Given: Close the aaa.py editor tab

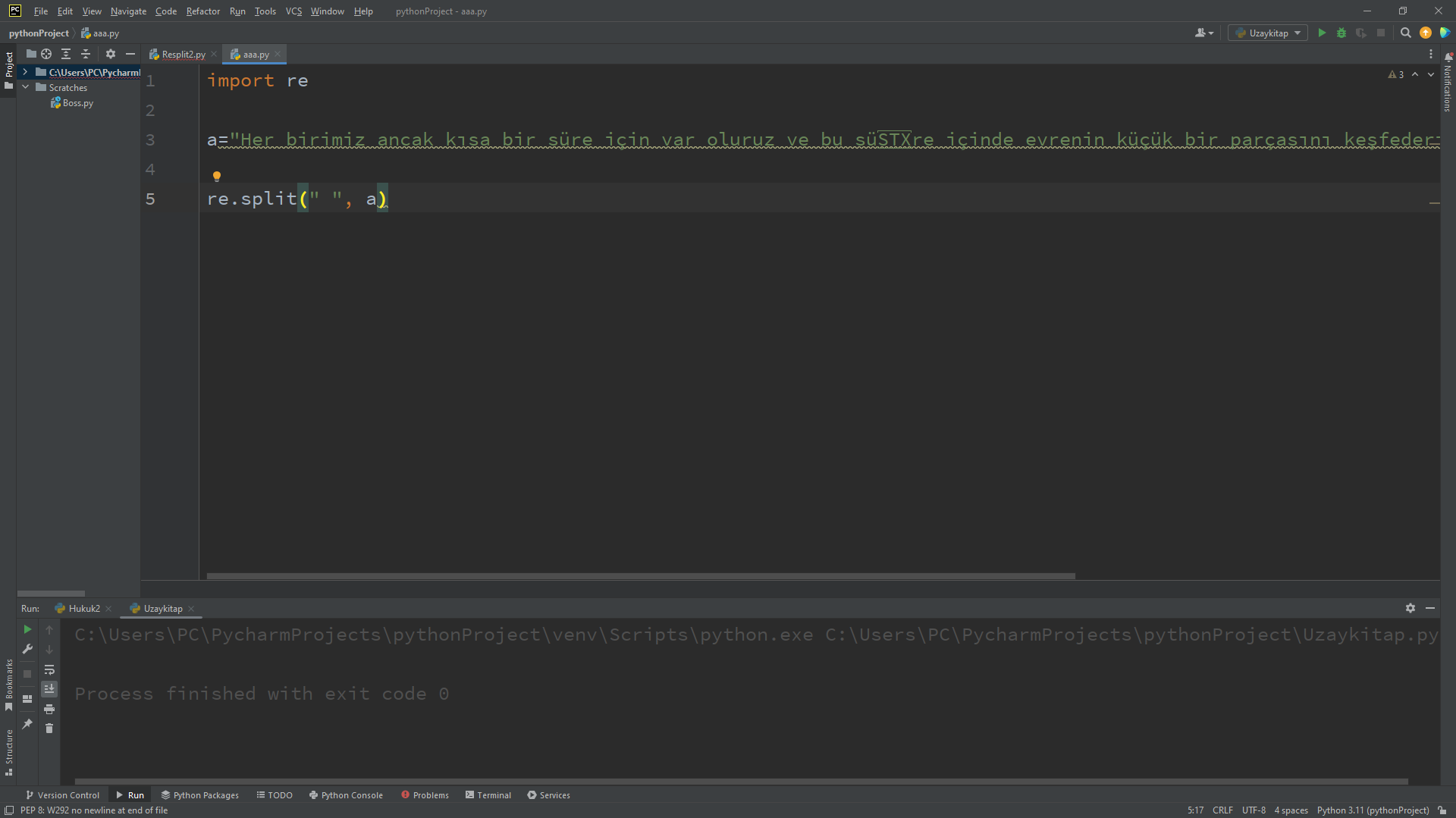Looking at the screenshot, I should tap(278, 55).
